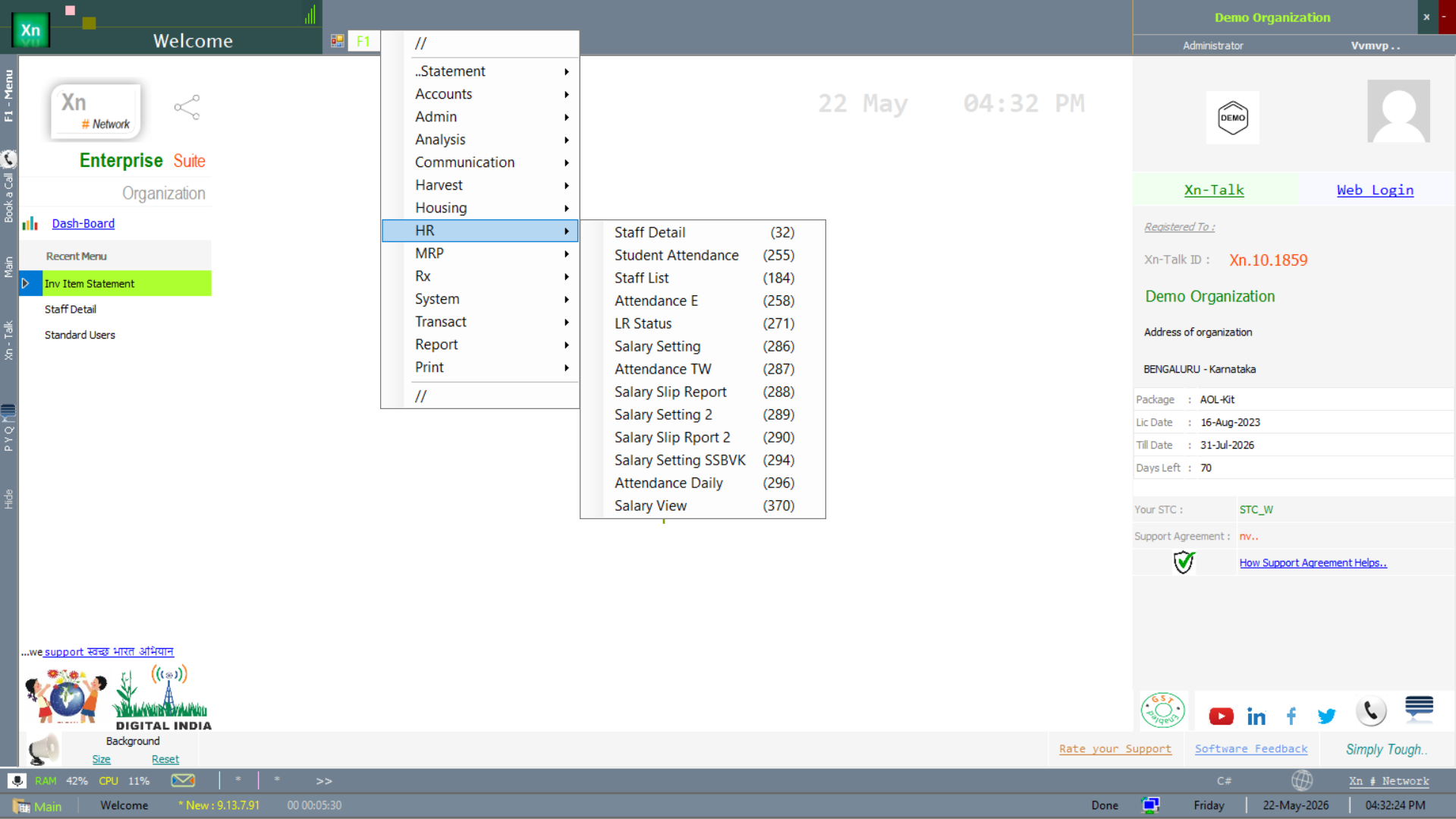Click the Xn # Network status bar link
The width and height of the screenshot is (1456, 819).
(x=1388, y=780)
